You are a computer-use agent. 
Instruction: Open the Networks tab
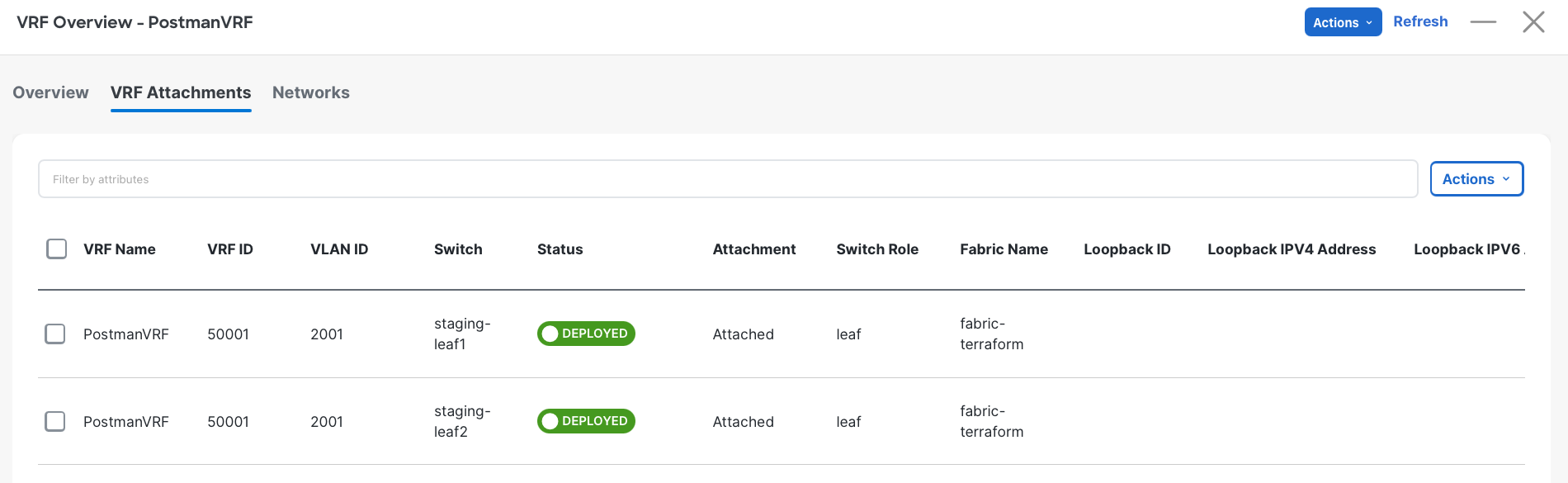(x=311, y=92)
